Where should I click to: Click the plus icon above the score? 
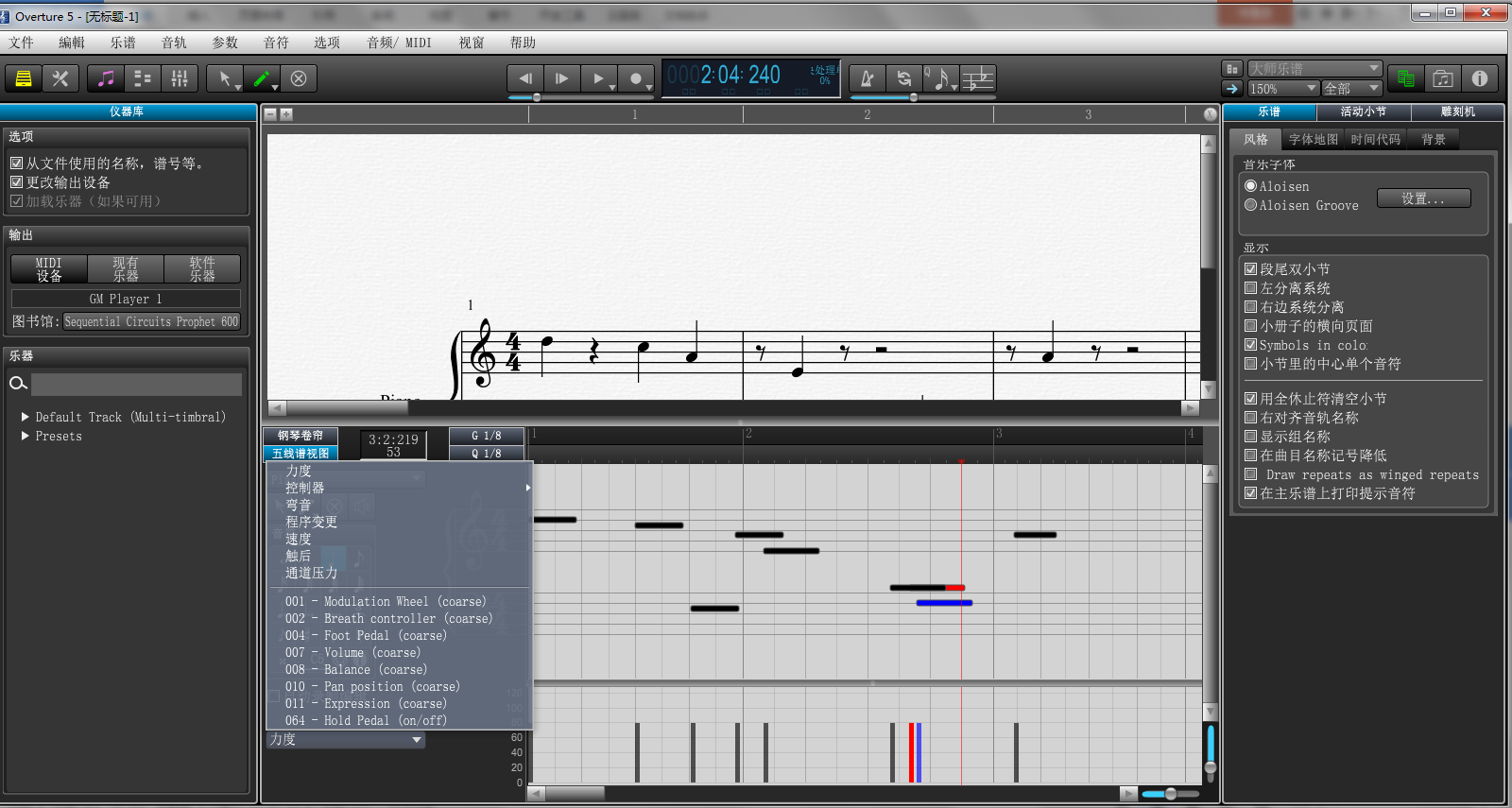[x=286, y=114]
